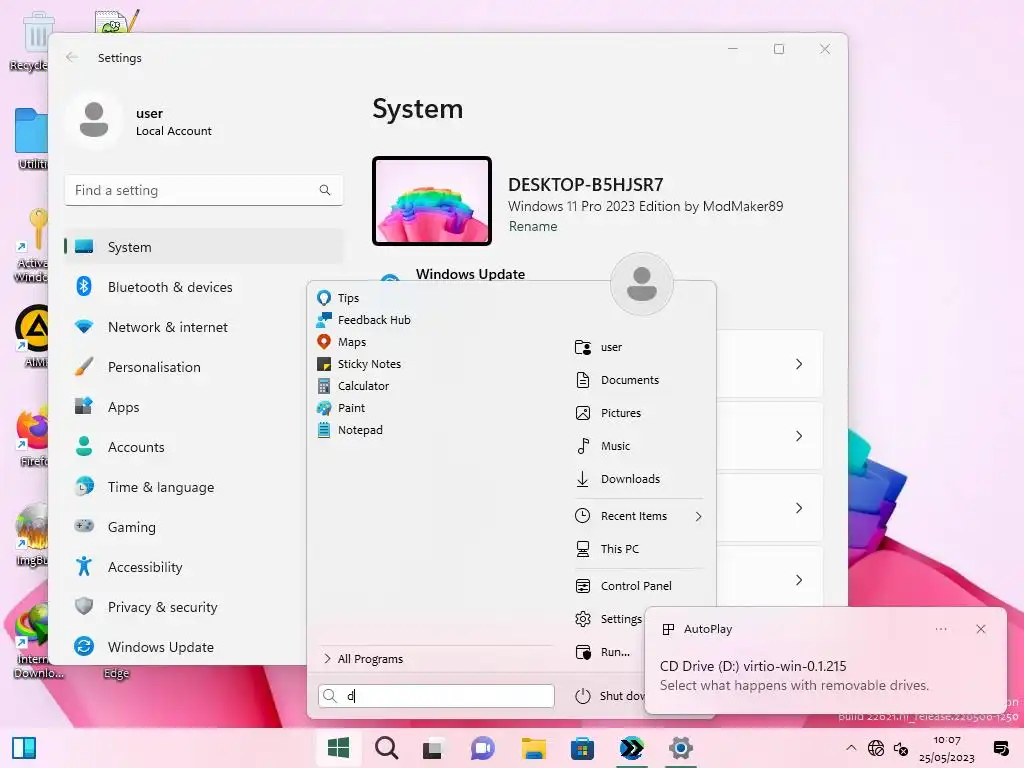Open Task View on taskbar
Viewport: 1024px width, 768px height.
[432, 748]
